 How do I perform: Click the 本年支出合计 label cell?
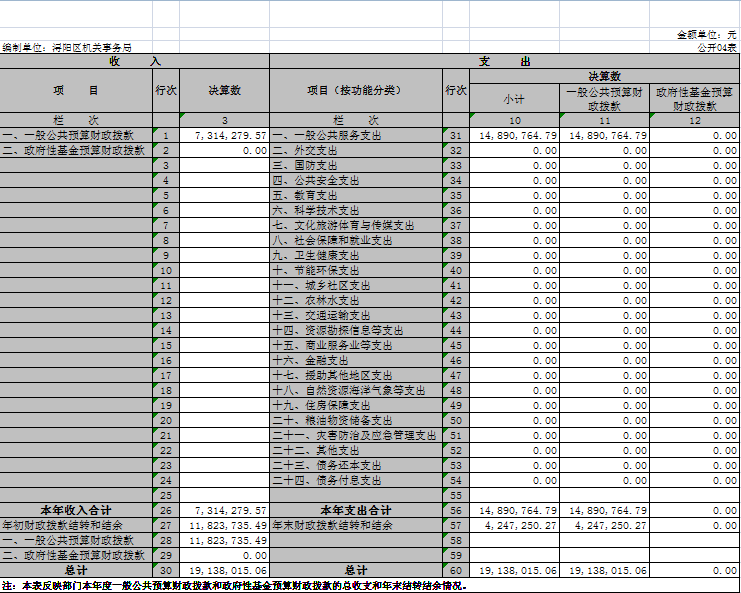point(355,510)
